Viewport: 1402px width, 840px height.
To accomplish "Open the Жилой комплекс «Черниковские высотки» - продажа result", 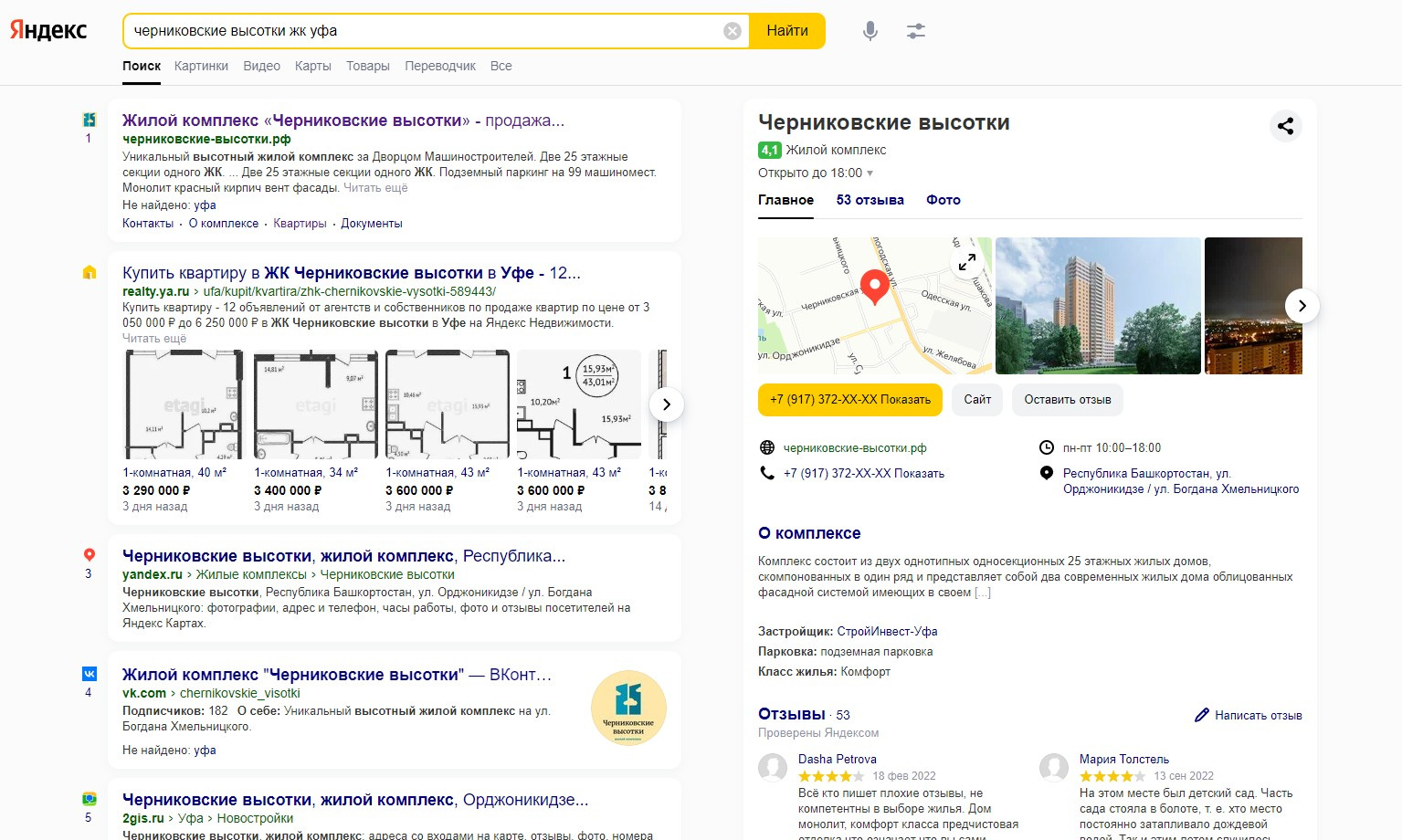I will (x=343, y=121).
